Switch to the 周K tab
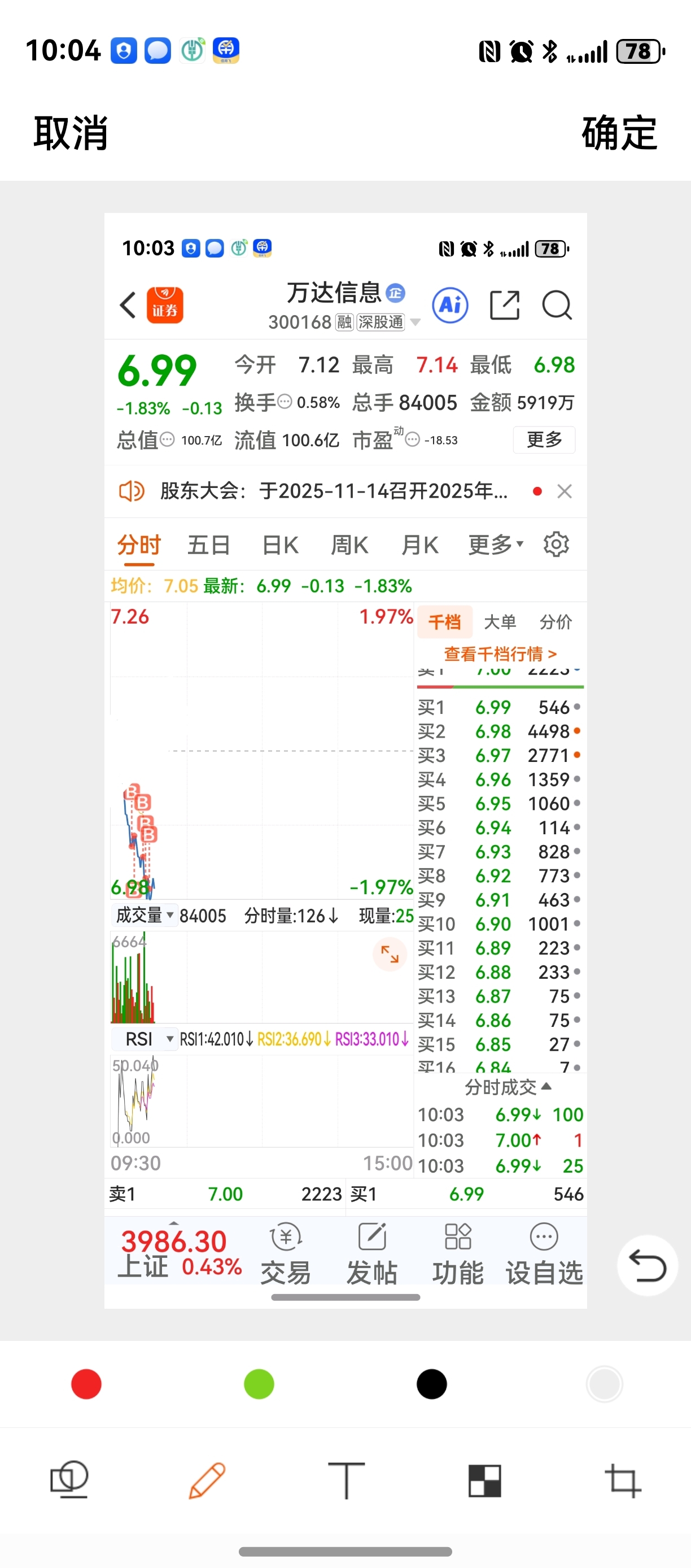The height and width of the screenshot is (1568, 691). (350, 545)
